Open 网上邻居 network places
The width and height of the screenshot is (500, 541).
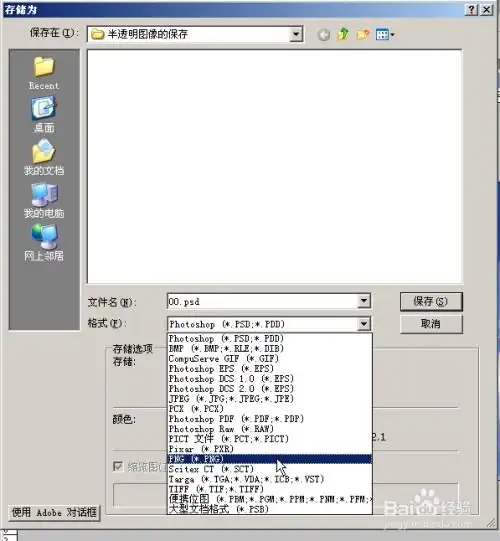pos(44,243)
